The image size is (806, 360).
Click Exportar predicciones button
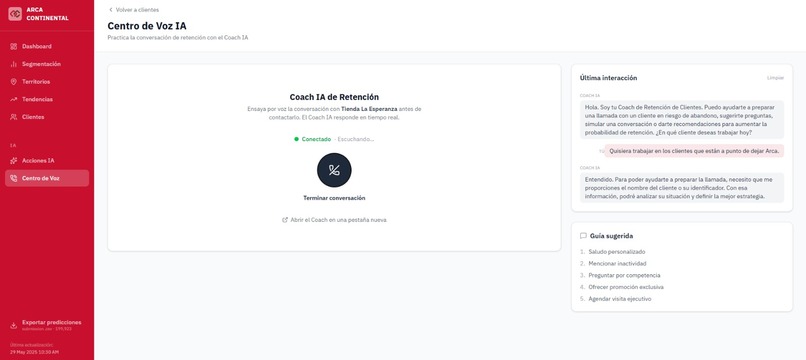coord(47,325)
